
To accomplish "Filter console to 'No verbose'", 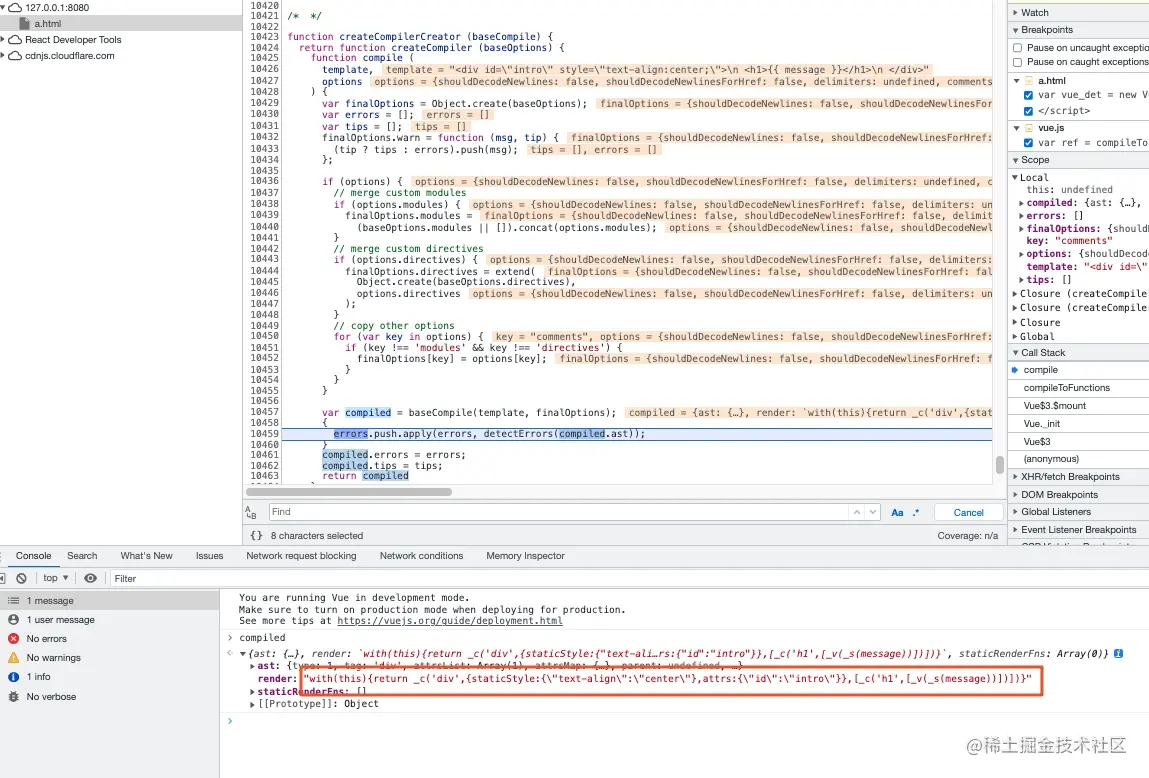I will click(110, 697).
